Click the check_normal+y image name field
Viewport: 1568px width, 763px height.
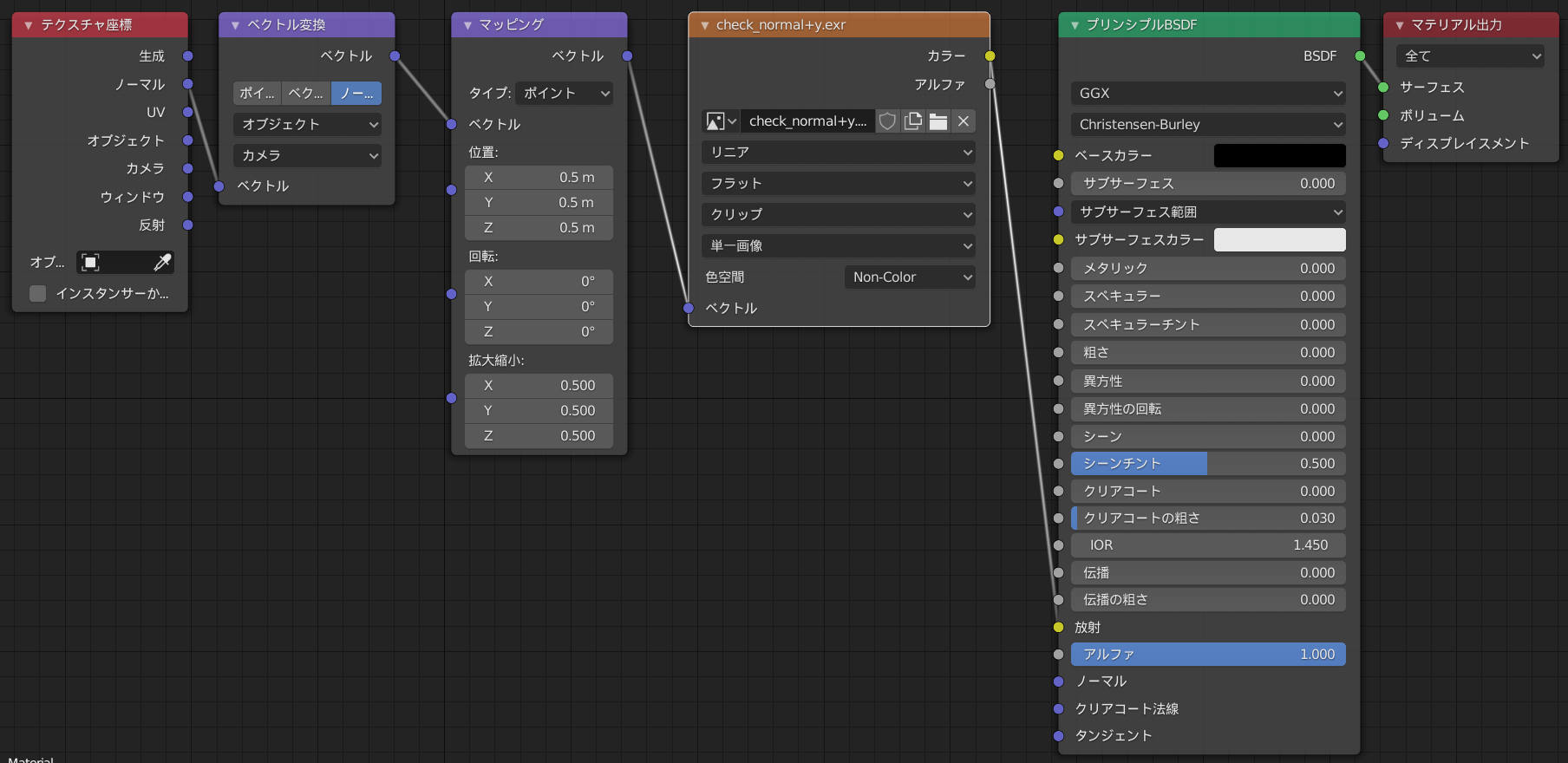[807, 121]
